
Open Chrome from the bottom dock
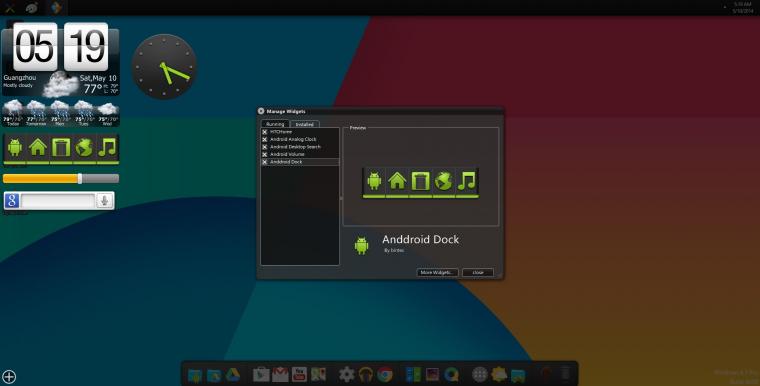tap(385, 374)
